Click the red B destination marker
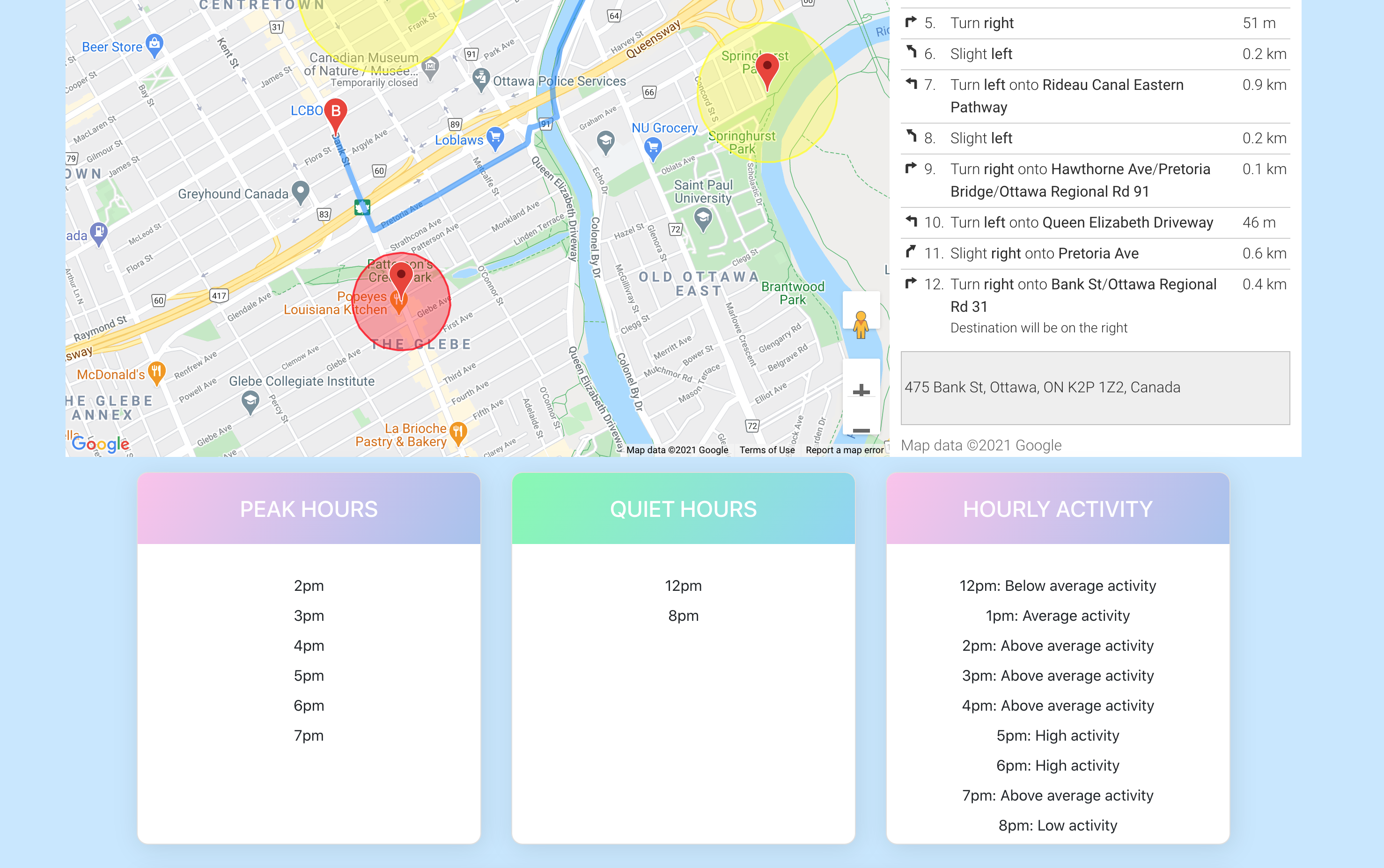The image size is (1384, 868). (x=336, y=111)
